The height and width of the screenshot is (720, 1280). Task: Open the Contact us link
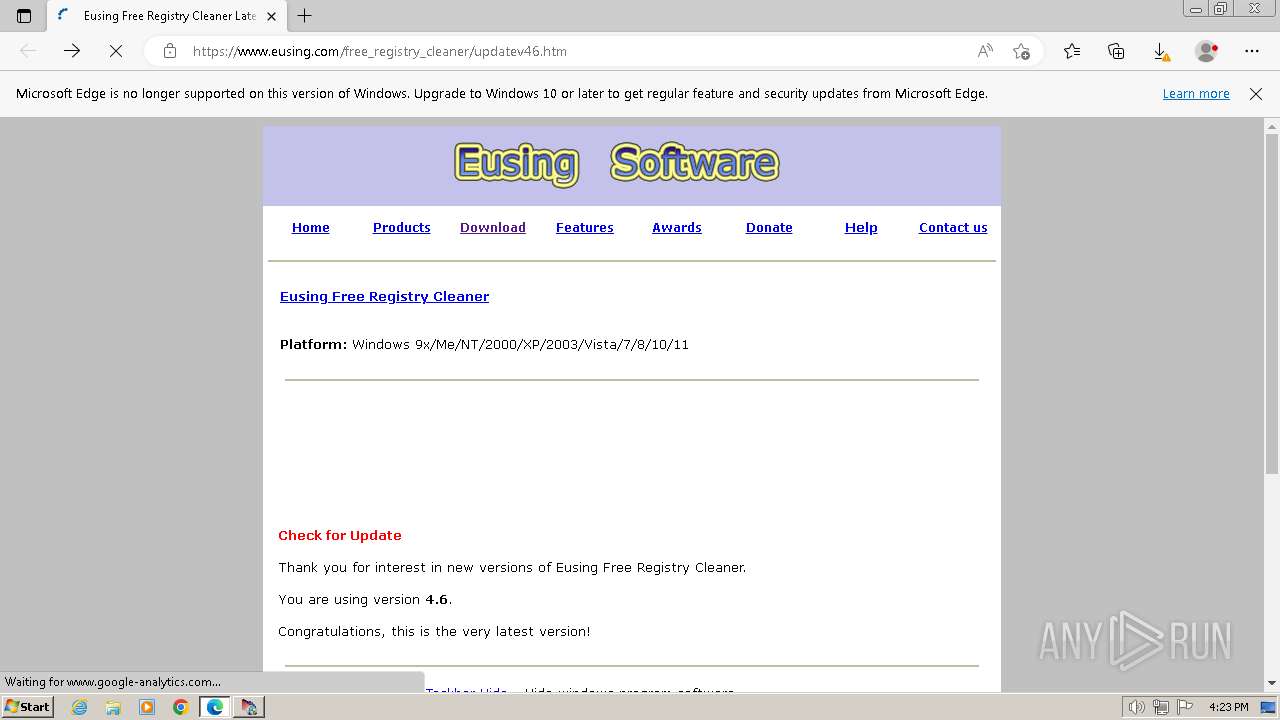(x=953, y=227)
